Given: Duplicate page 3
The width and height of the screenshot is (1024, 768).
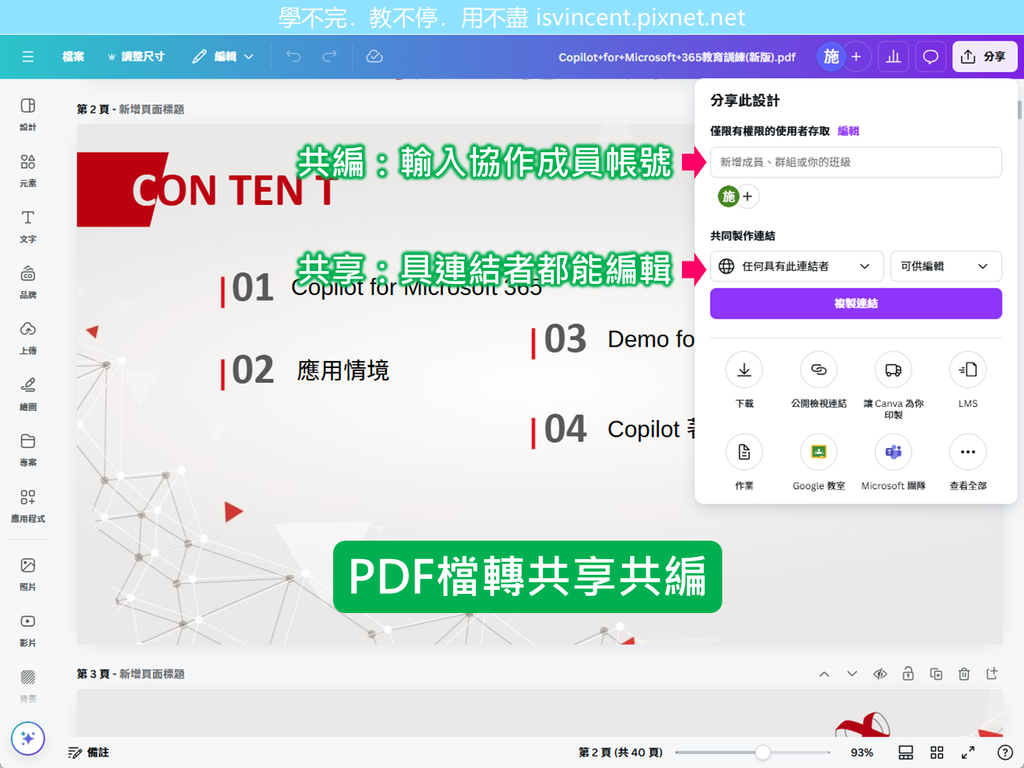Looking at the screenshot, I should [936, 673].
